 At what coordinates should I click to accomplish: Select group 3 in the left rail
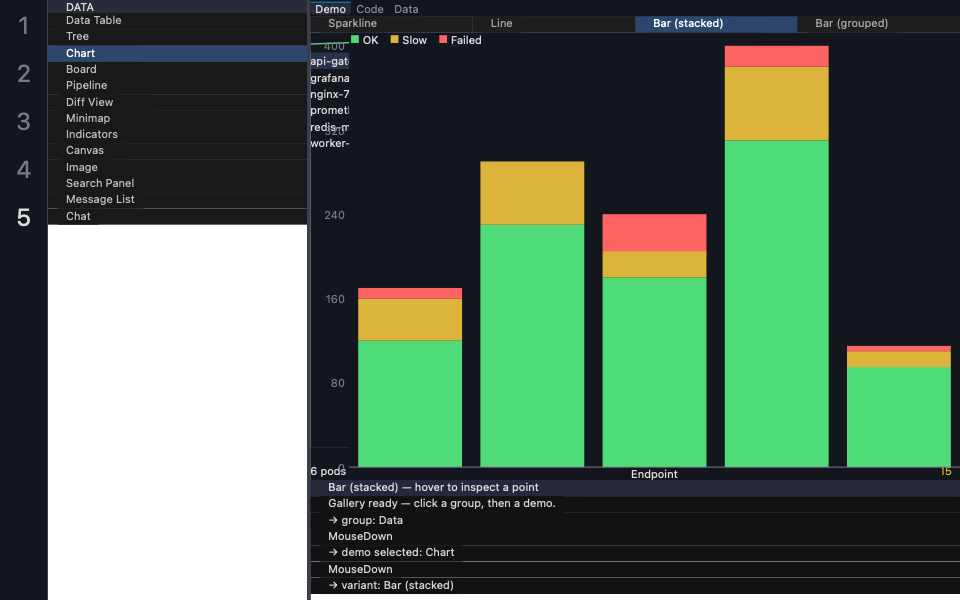pos(24,122)
